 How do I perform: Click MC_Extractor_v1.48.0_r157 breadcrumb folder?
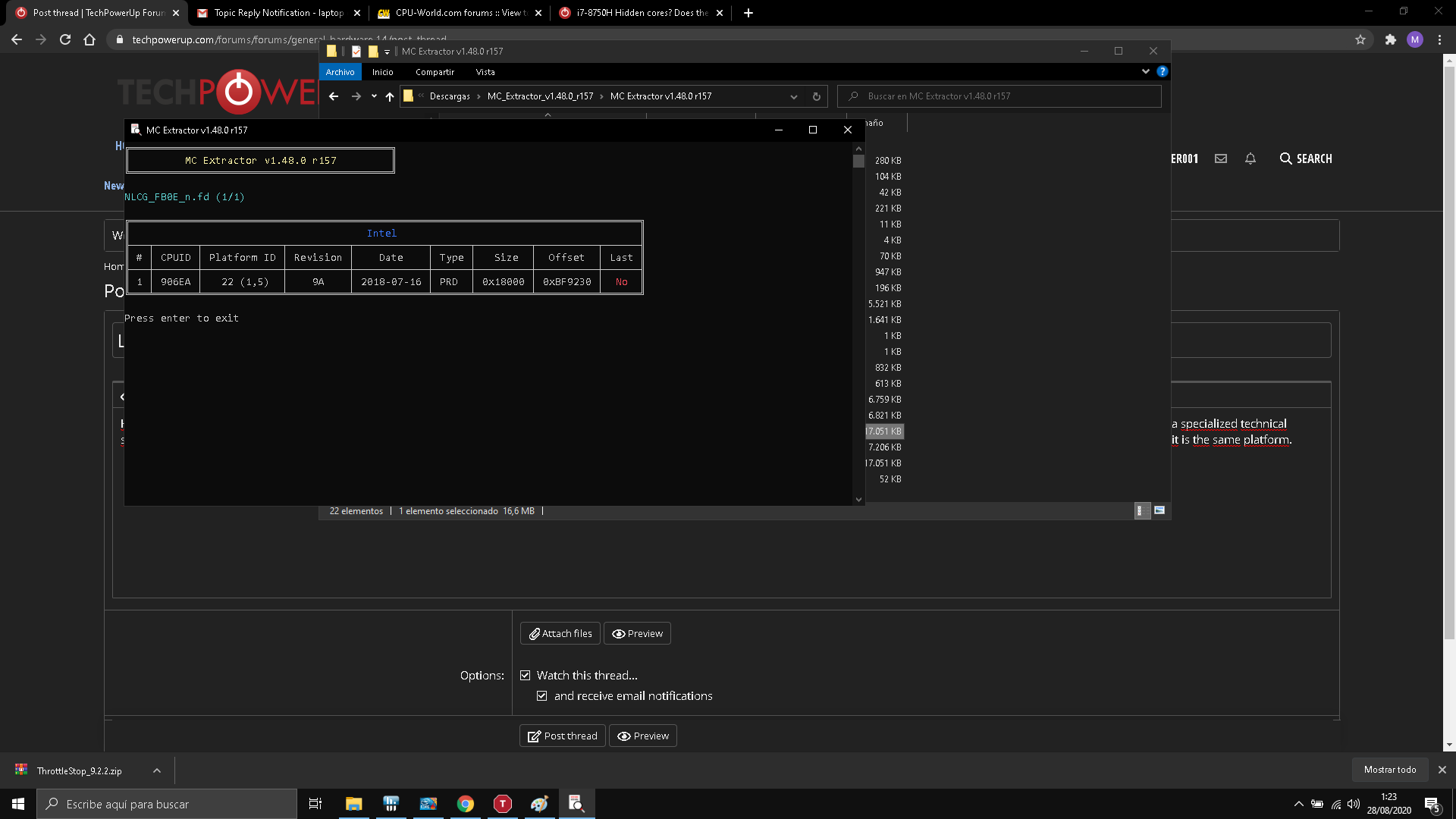[540, 96]
